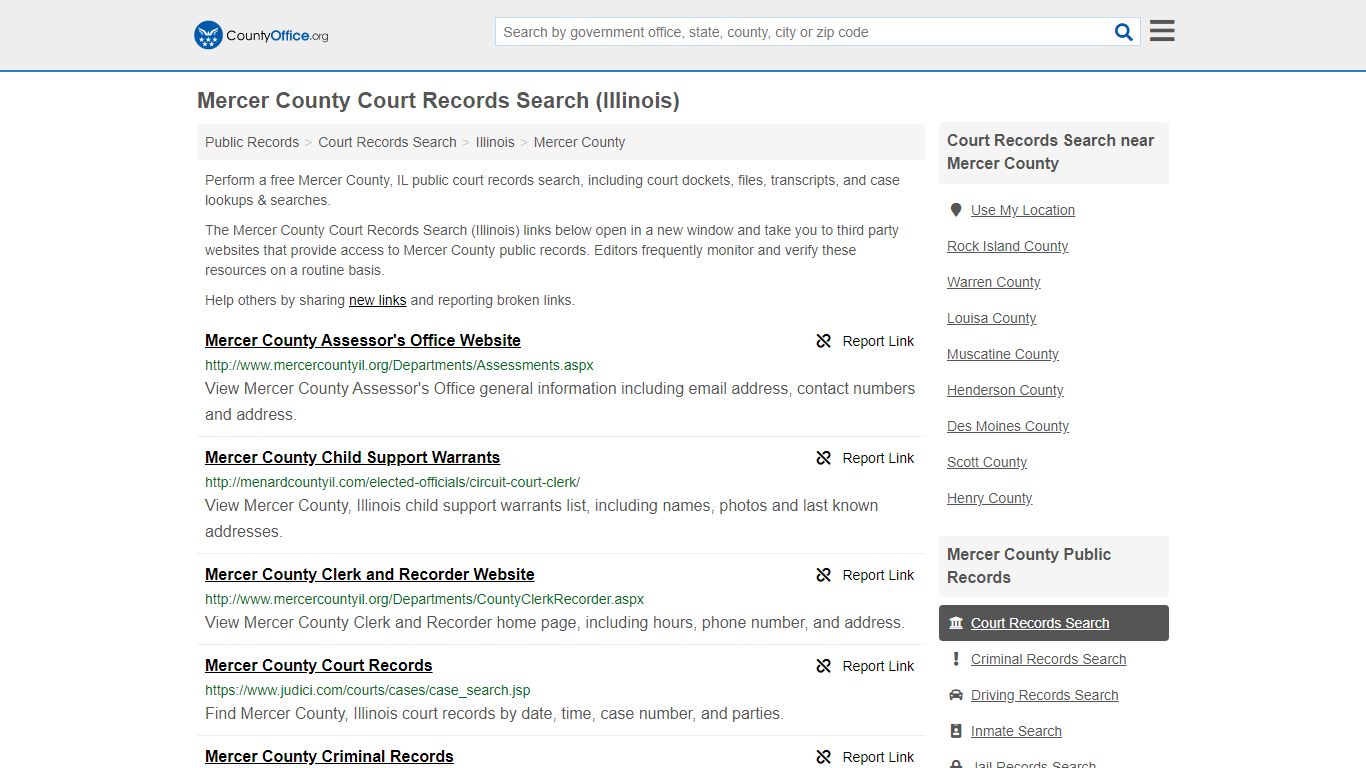Go to Muscatine County

1002,354
